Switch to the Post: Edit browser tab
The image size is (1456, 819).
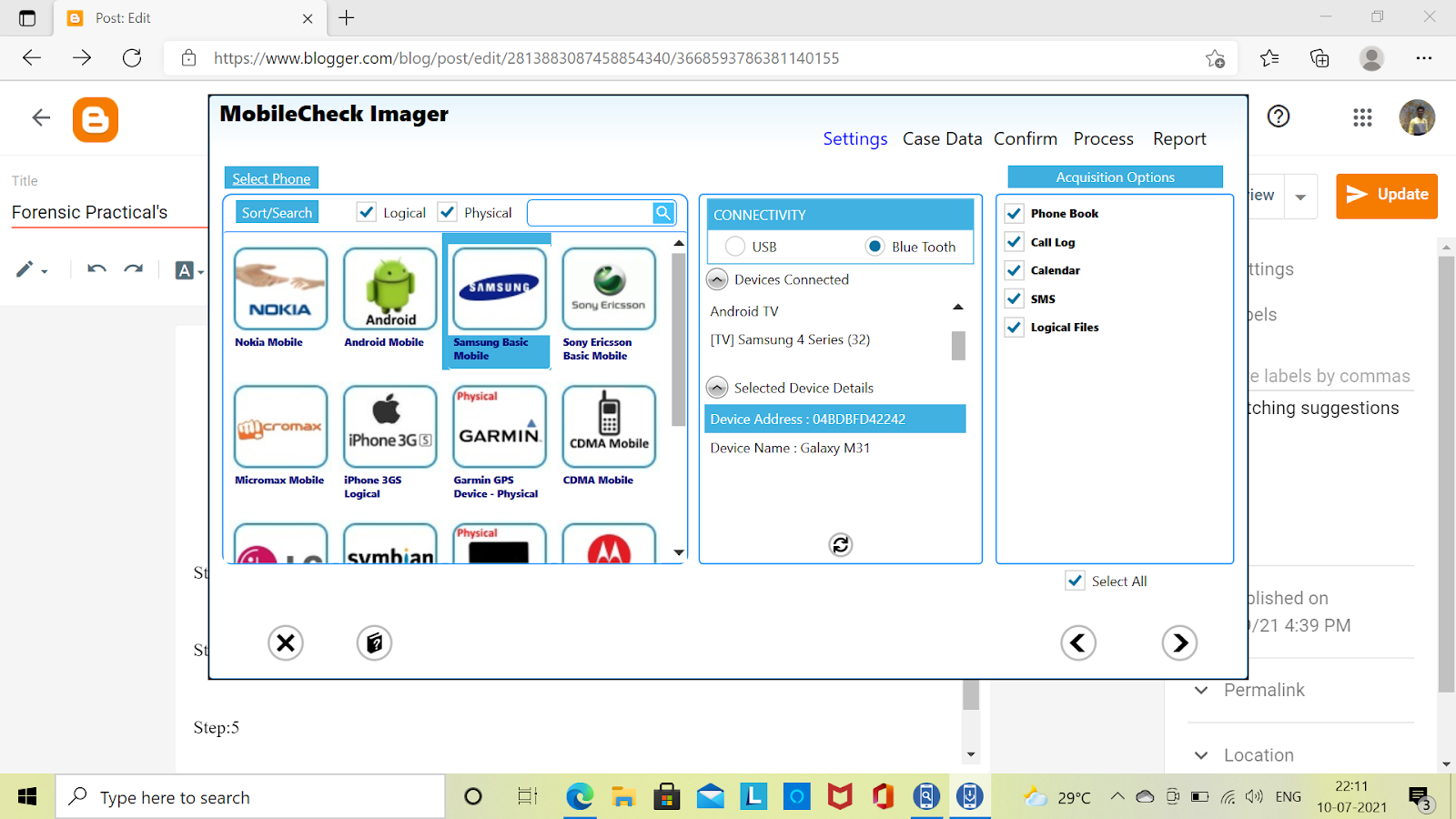coord(191,18)
